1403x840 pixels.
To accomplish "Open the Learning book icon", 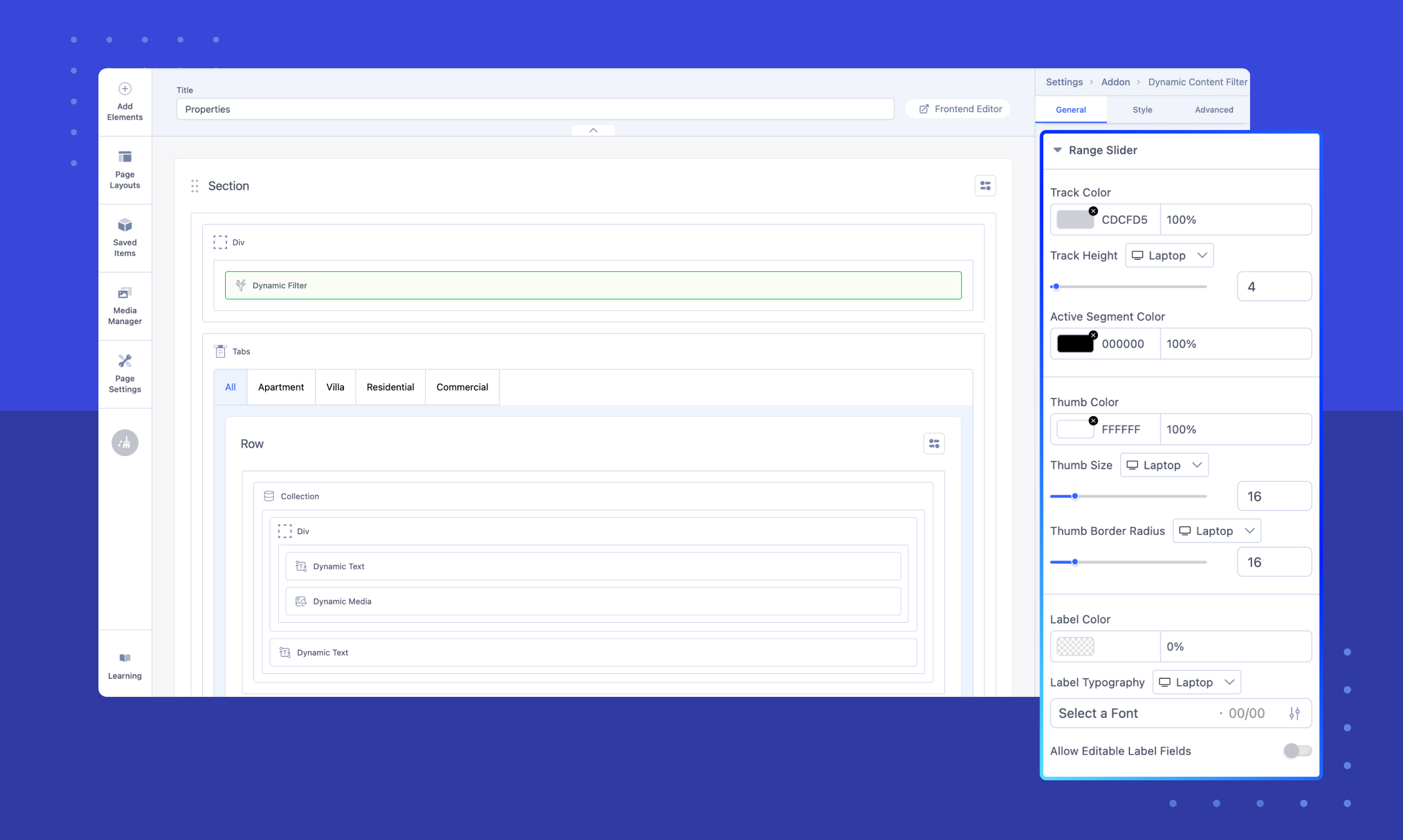I will pyautogui.click(x=125, y=658).
